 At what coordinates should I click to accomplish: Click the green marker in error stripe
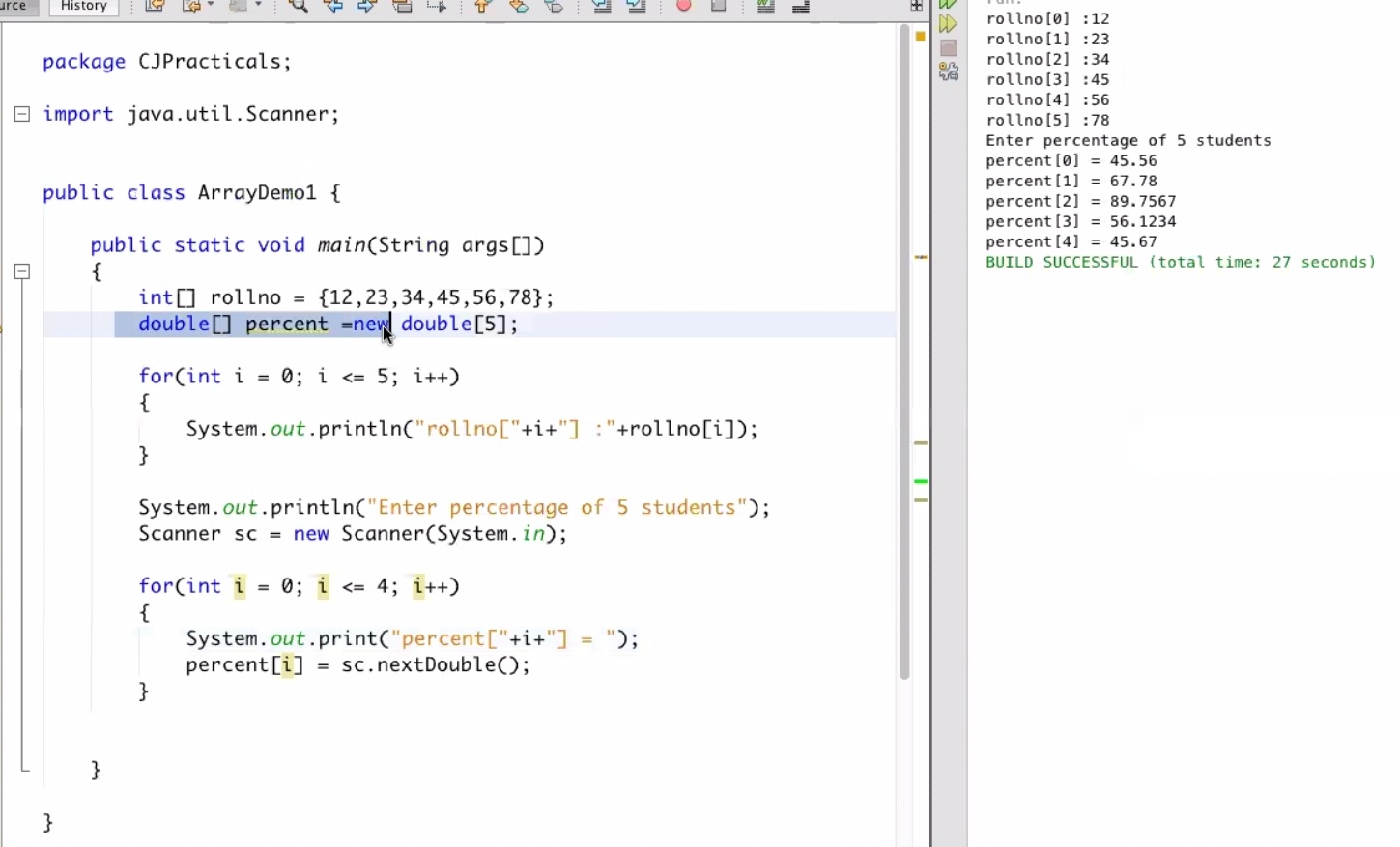(921, 481)
